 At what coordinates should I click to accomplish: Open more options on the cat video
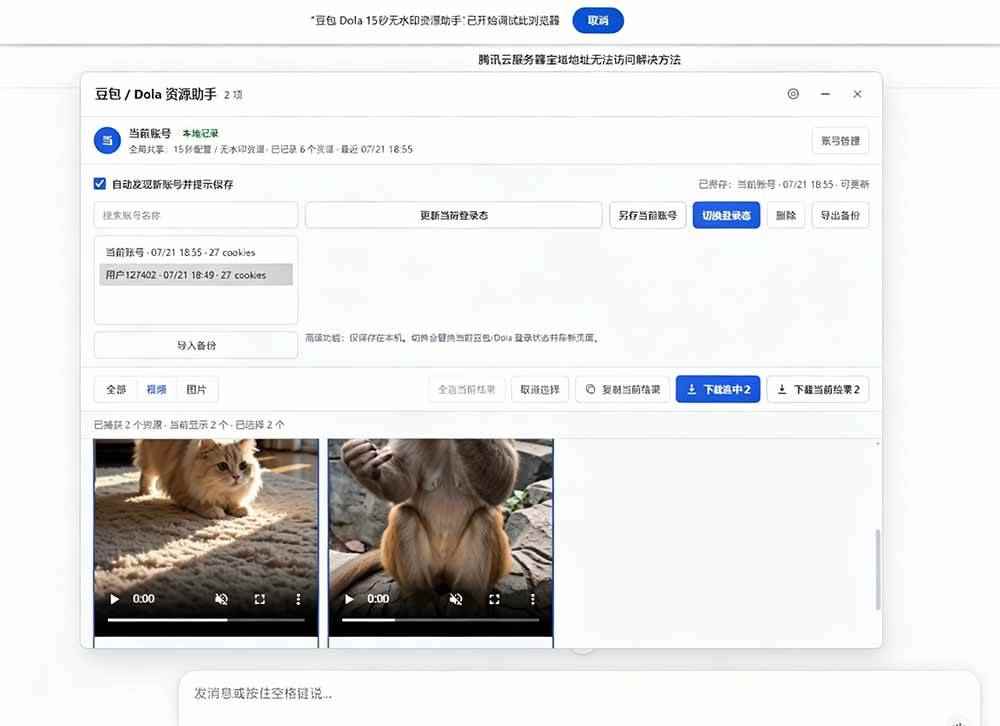point(298,599)
